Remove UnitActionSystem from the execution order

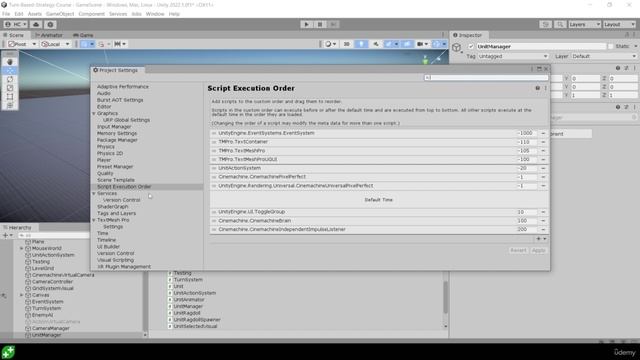pos(543,168)
